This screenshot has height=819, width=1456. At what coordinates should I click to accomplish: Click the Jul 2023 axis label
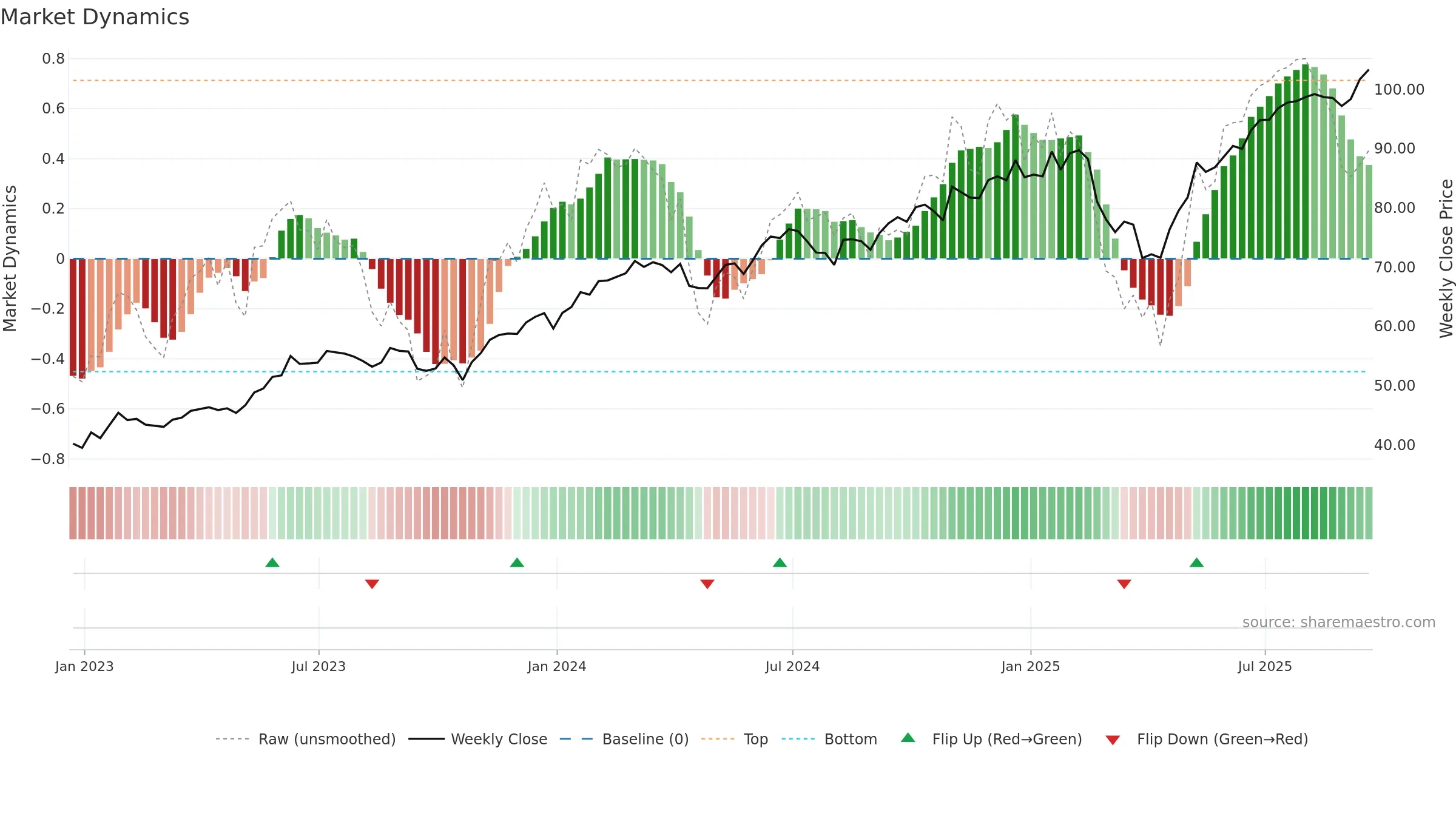tap(318, 666)
